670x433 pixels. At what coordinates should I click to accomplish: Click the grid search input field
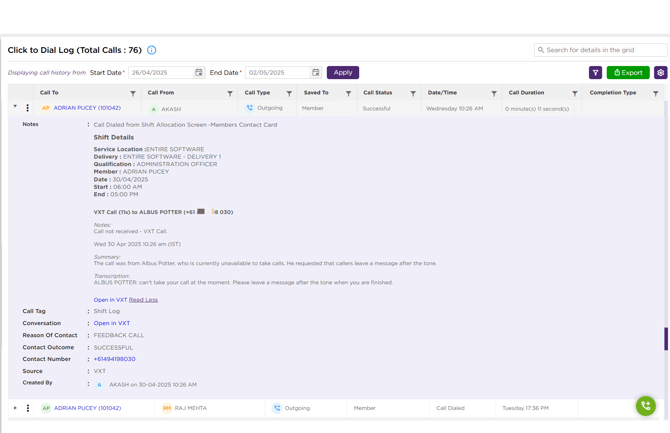click(600, 50)
